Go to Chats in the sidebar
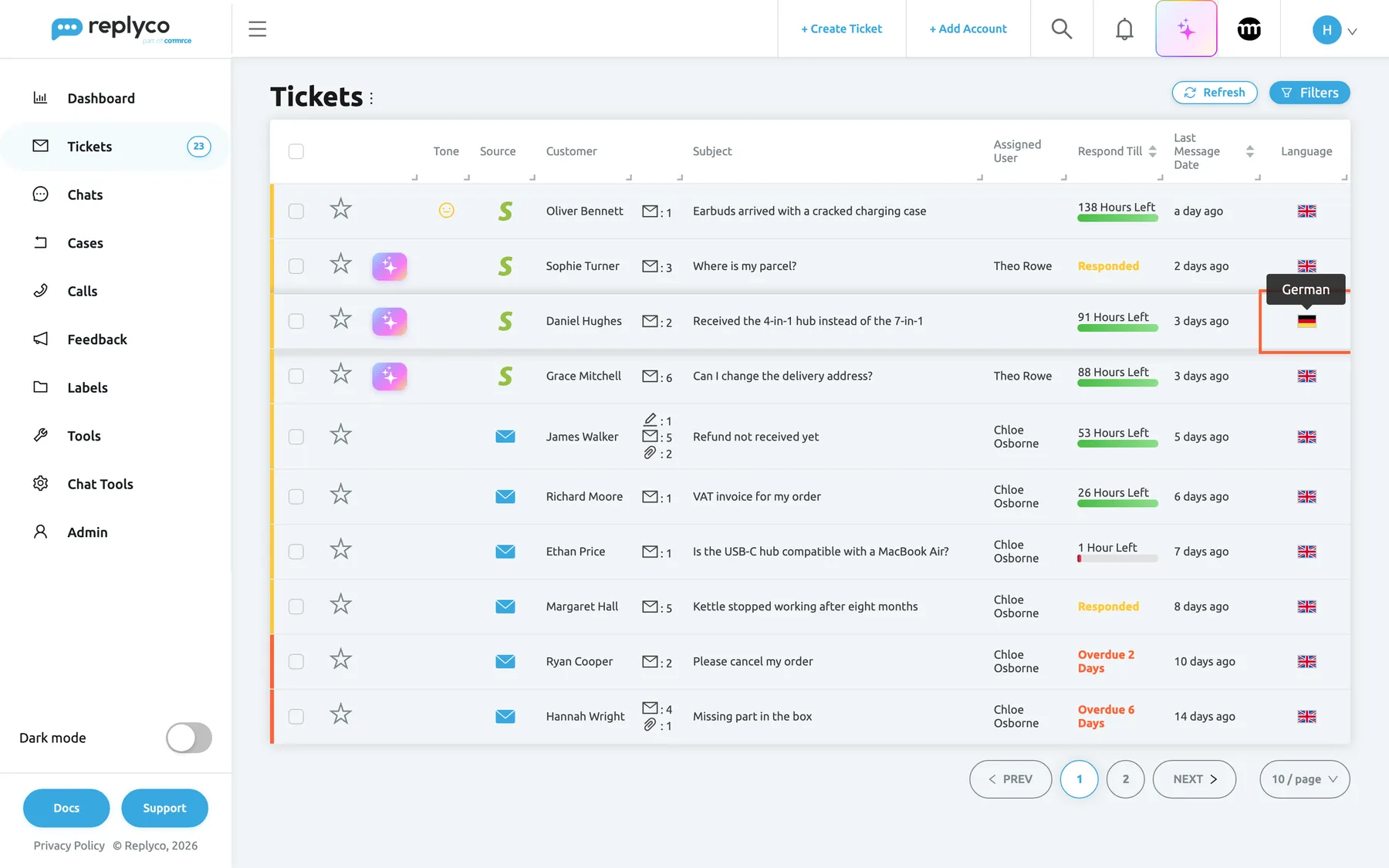 pos(85,194)
